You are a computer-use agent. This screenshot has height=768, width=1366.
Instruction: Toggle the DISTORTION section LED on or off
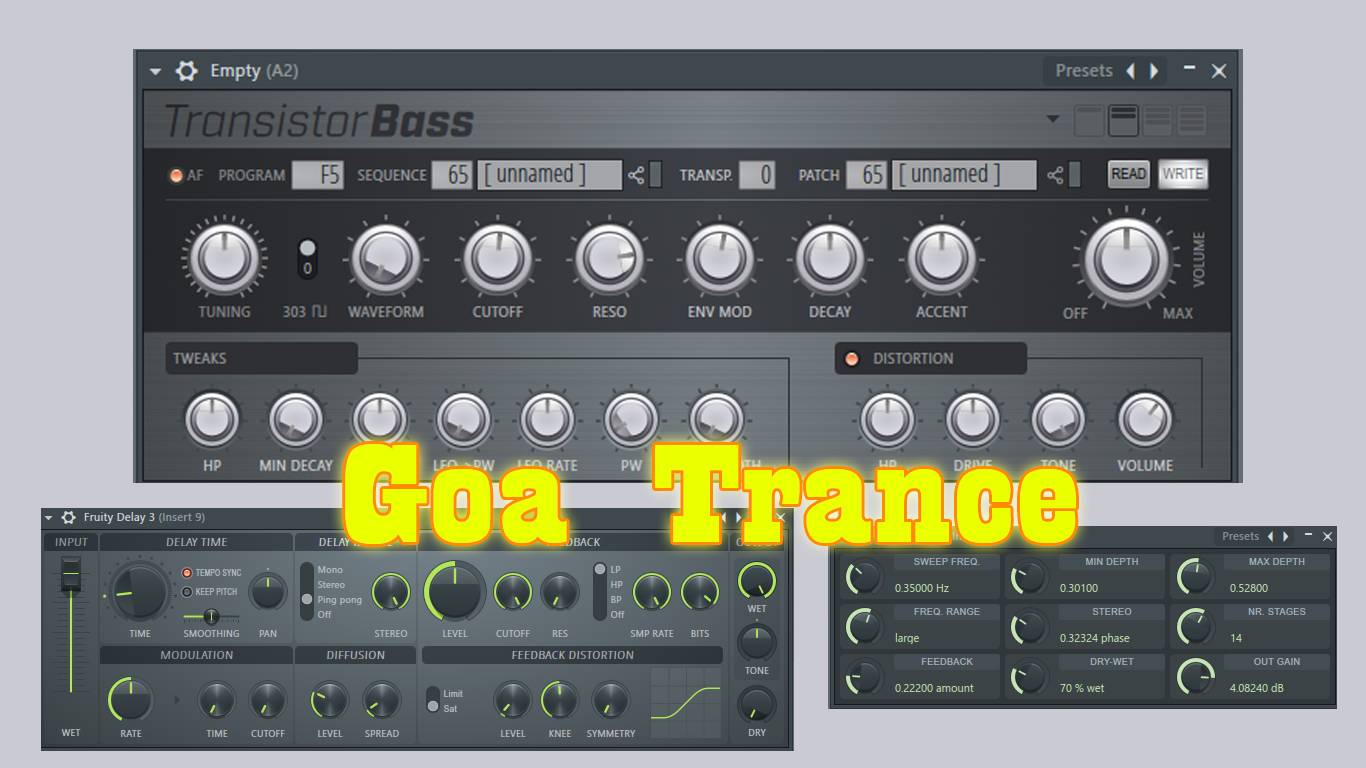point(852,358)
